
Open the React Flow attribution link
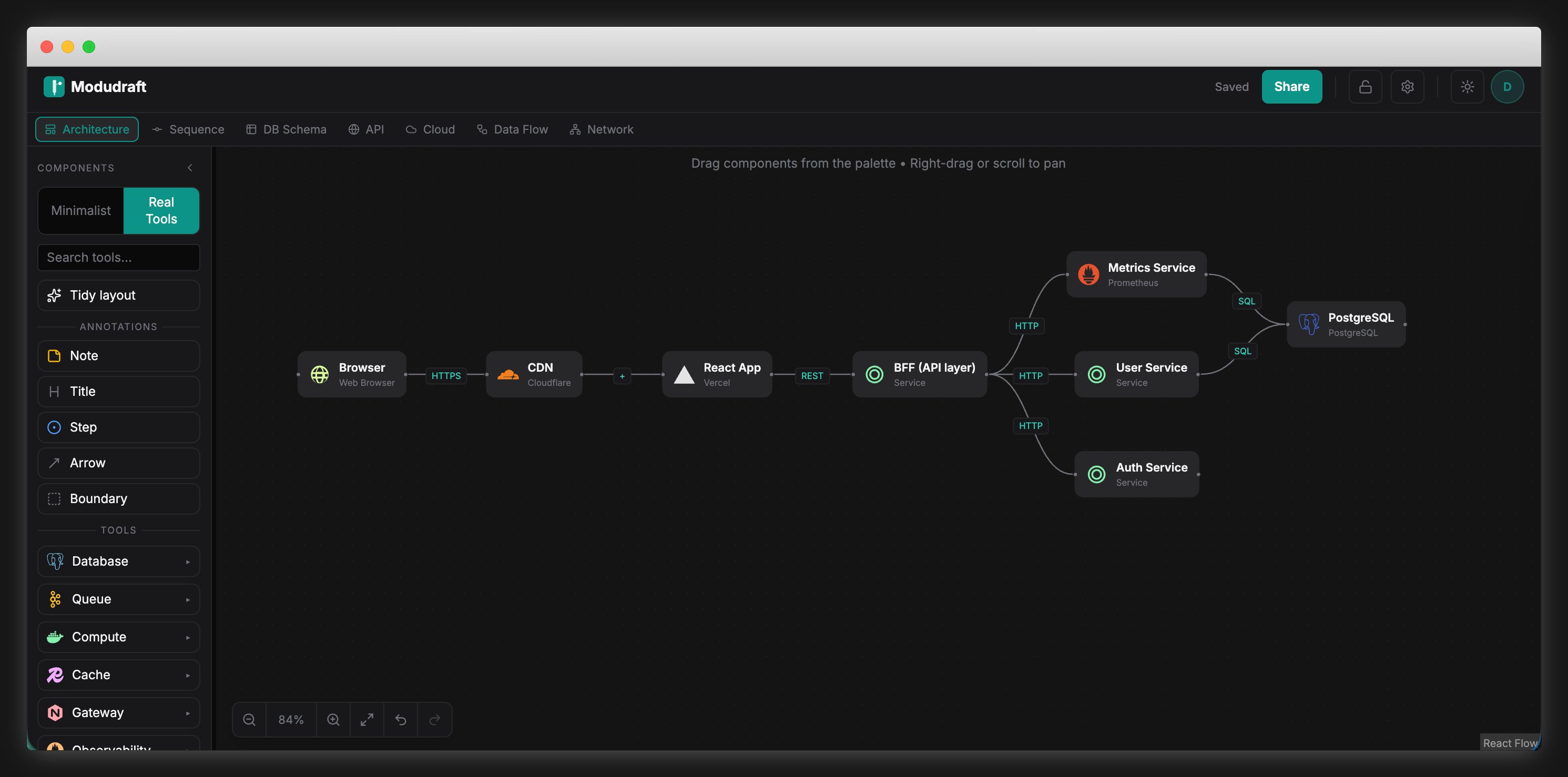point(1510,743)
